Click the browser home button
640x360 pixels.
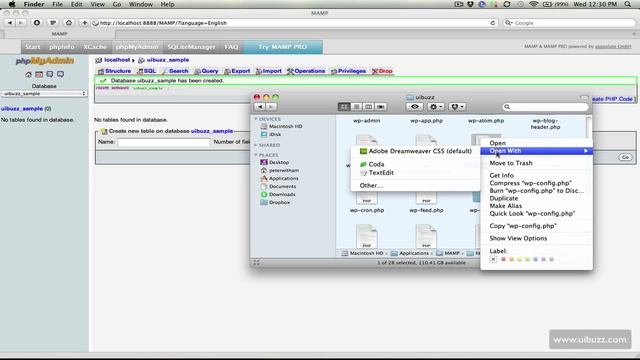click(x=69, y=23)
